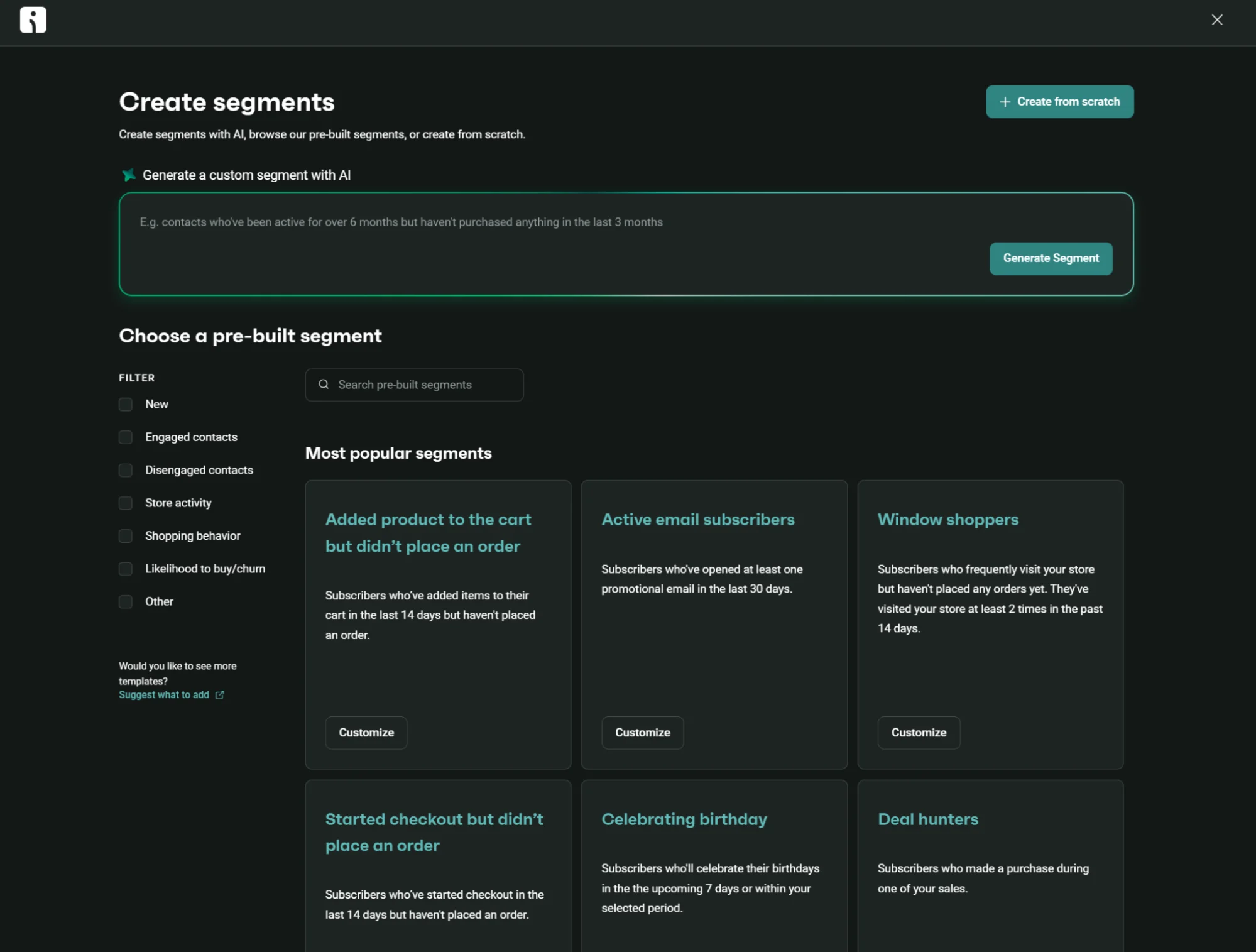Click the Most popular segments heading
Viewport: 1256px width, 952px height.
coord(398,453)
